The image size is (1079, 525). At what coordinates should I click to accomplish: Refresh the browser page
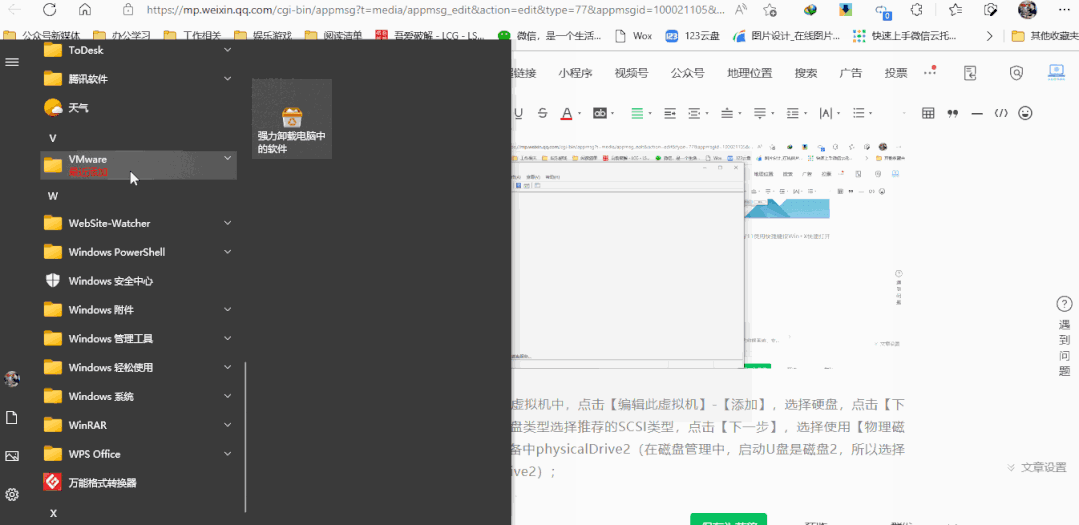pos(49,10)
